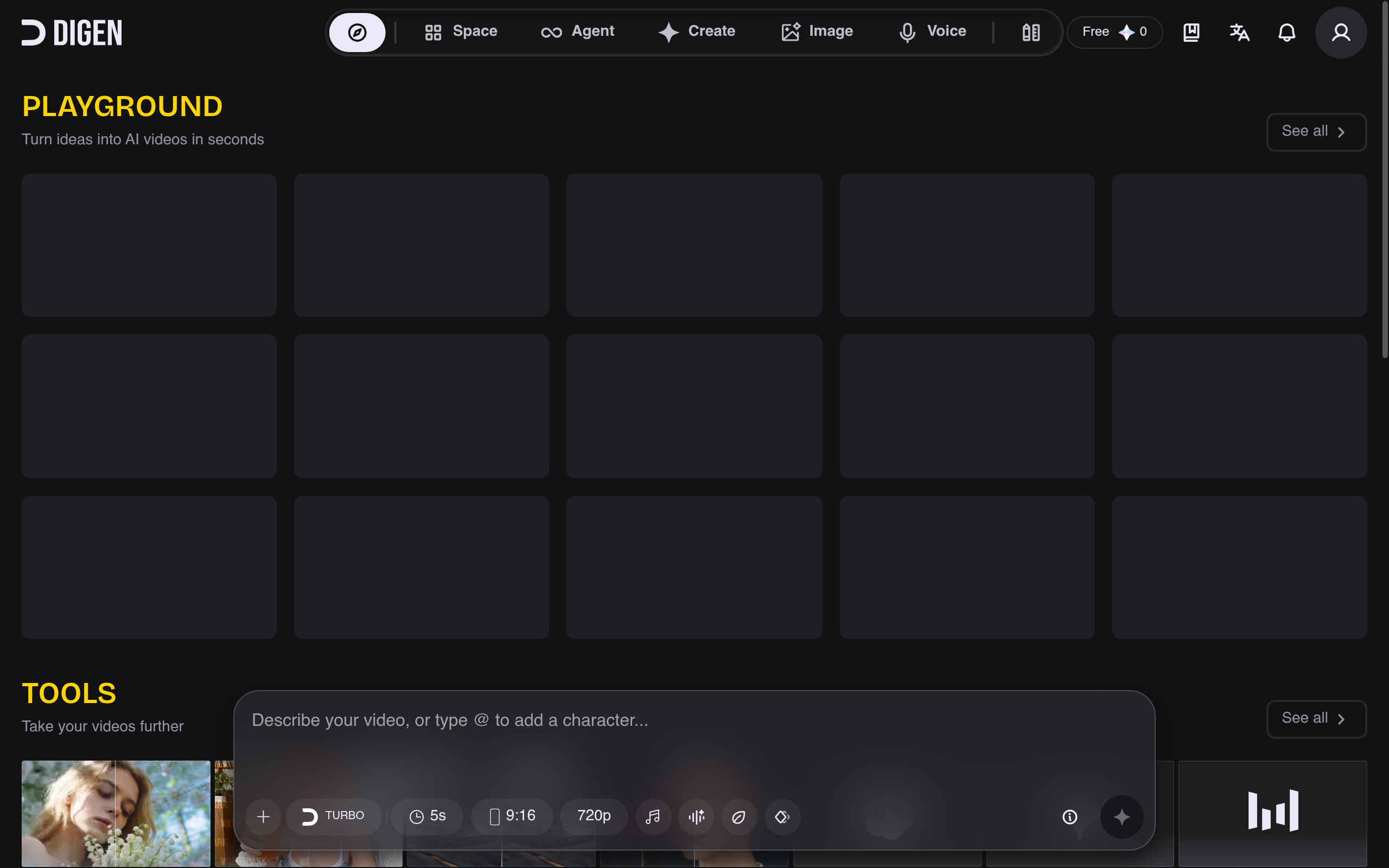Open the notifications bell

point(1287,32)
